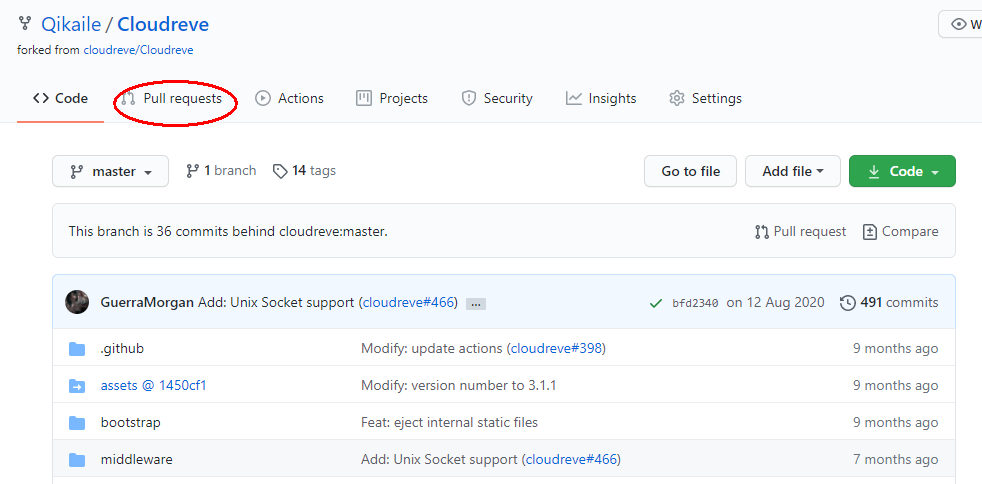982x484 pixels.
Task: Click the Compare link
Action: click(900, 231)
